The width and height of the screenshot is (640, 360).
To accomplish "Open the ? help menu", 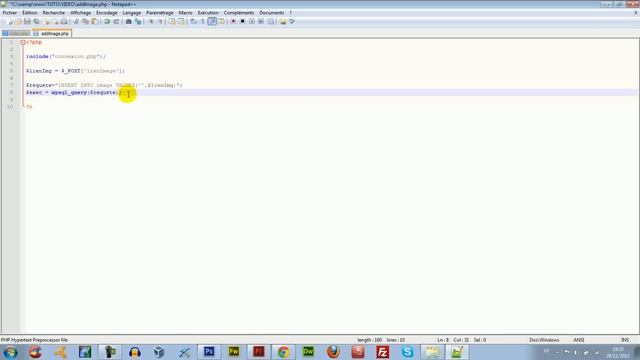I will click(x=291, y=13).
